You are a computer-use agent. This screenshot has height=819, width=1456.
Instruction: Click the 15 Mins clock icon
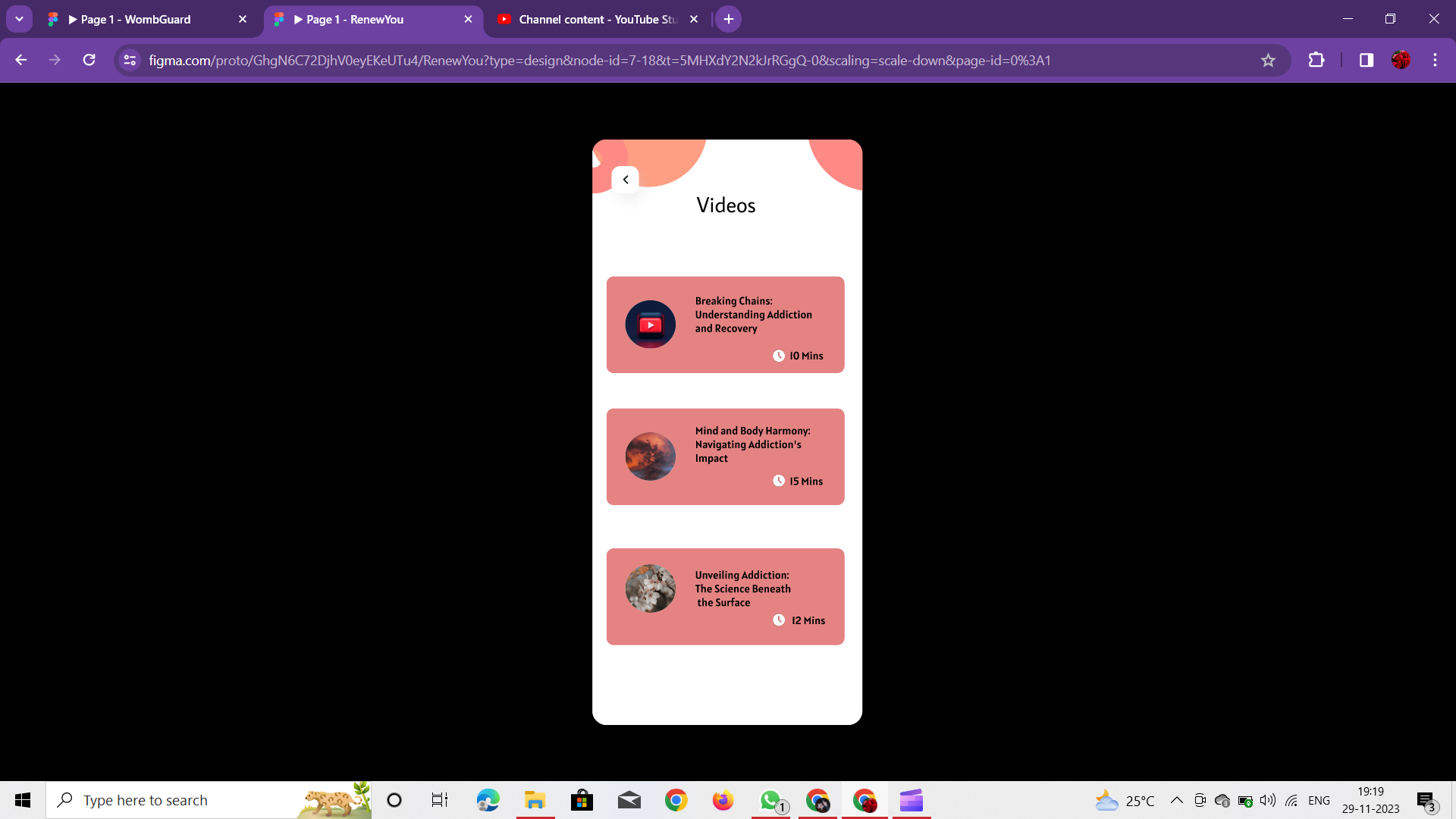click(x=779, y=481)
